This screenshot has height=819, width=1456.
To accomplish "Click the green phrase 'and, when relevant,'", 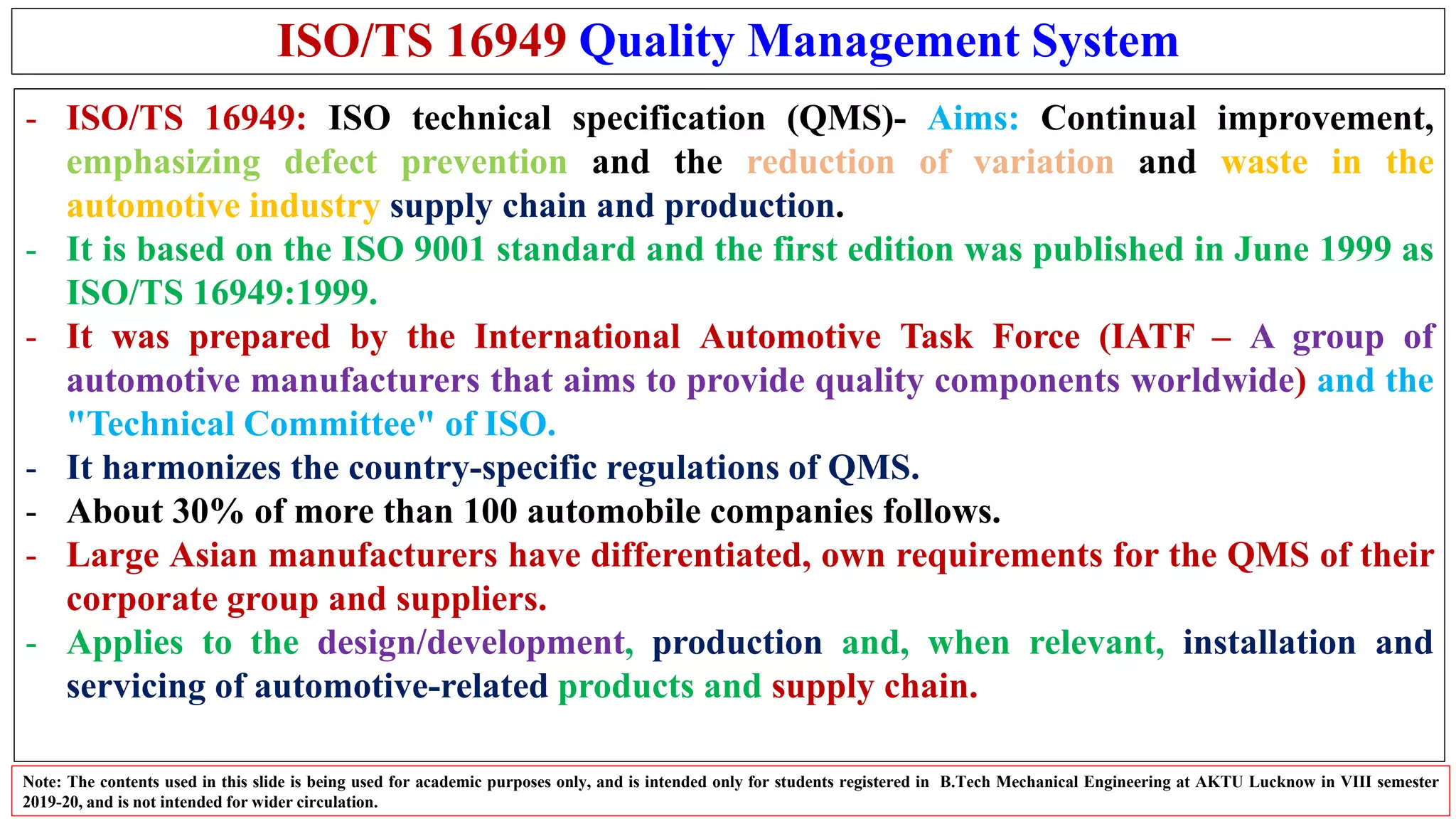I will (x=1003, y=643).
